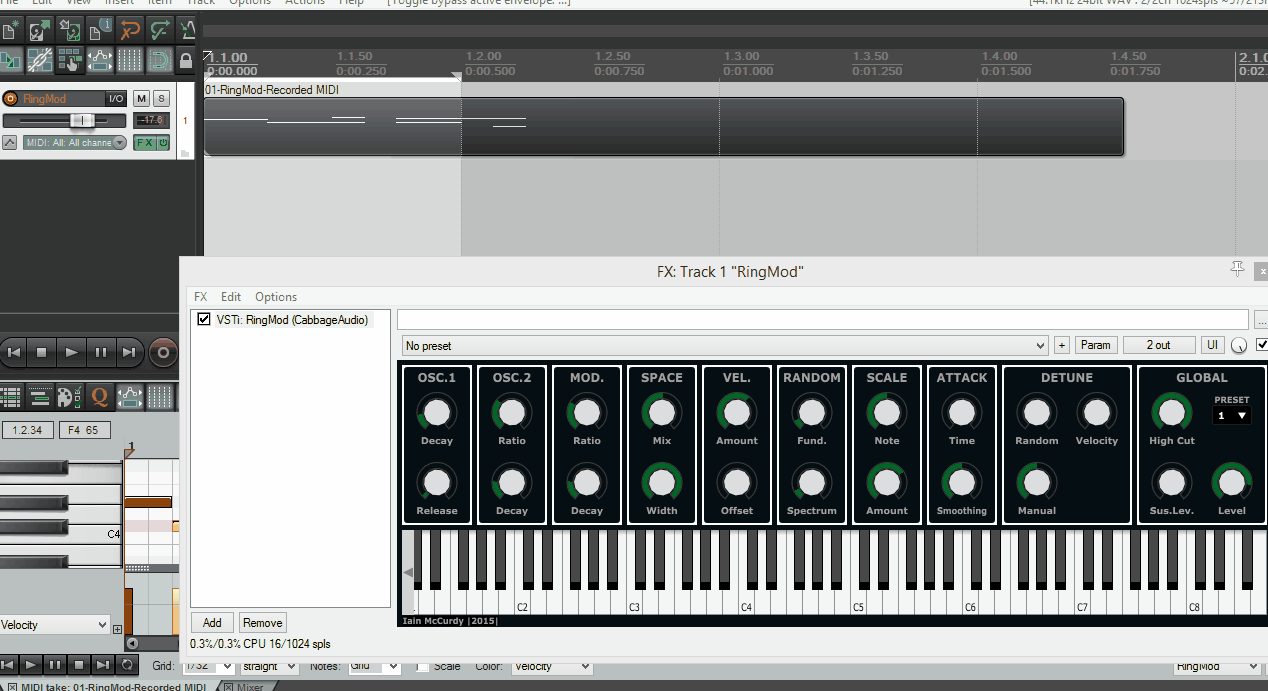1268x691 pixels.
Task: Open the No preset dropdown
Action: [725, 346]
